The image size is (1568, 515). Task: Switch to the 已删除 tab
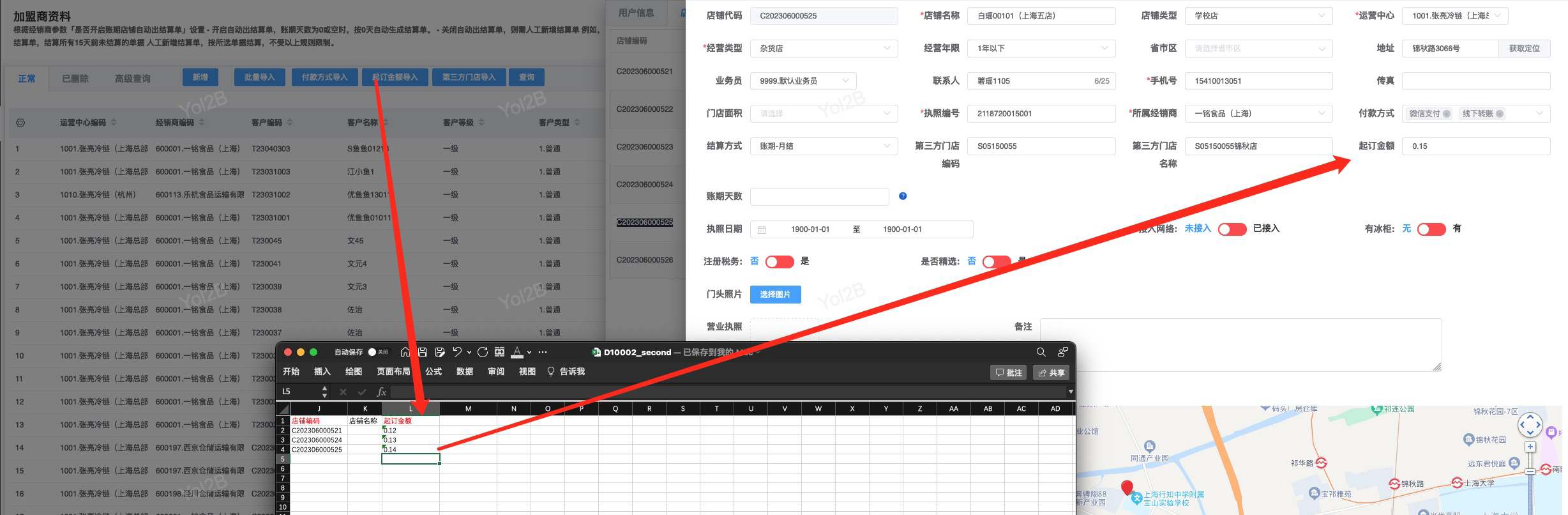coord(75,79)
